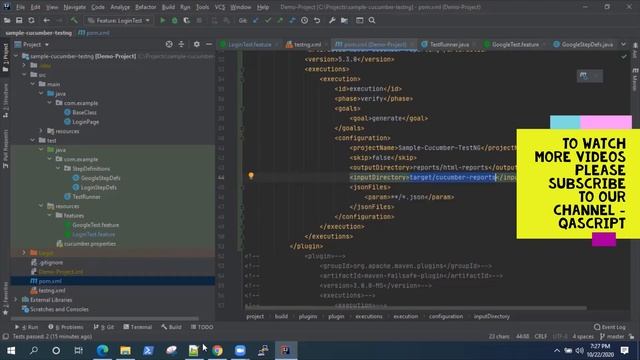640x360 pixels.
Task: Click the Debug bug icon
Action: [x=175, y=20]
